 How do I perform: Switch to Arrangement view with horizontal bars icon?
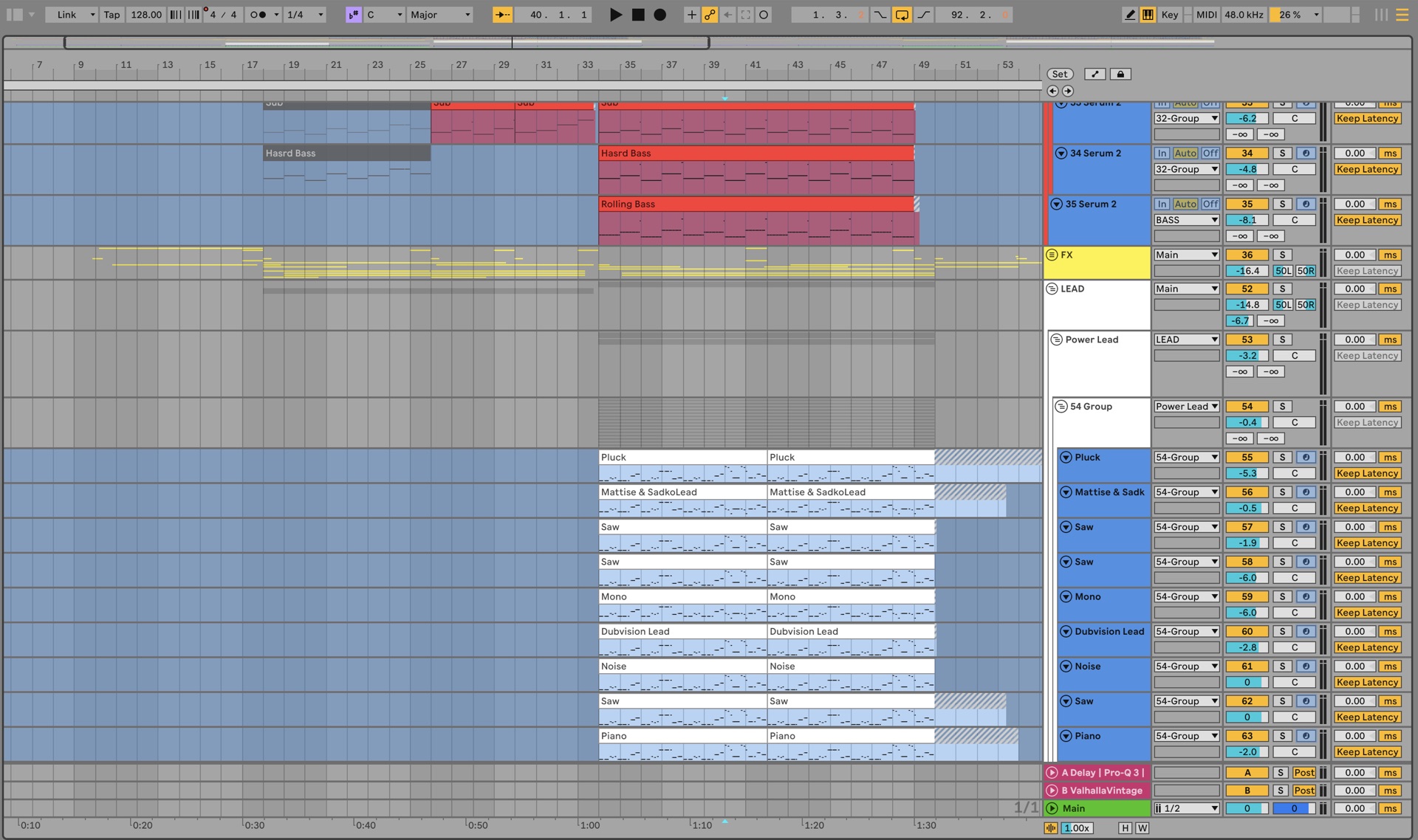[x=1402, y=15]
